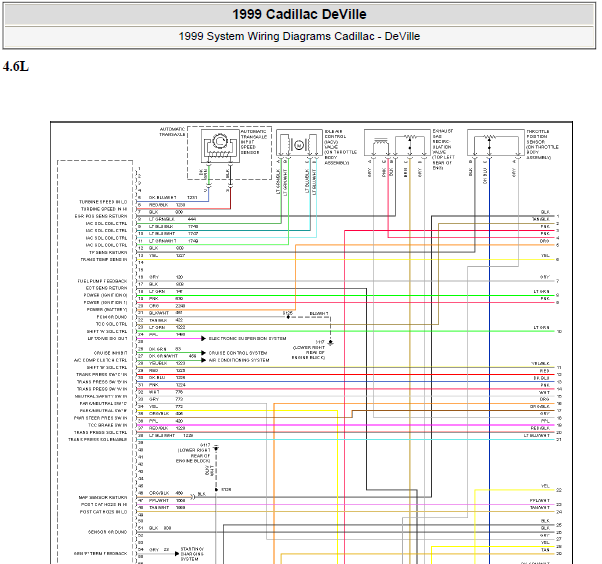Click the 'POWER (BATTERY)' pin label
Screen dimensions: 602x564
107,310
